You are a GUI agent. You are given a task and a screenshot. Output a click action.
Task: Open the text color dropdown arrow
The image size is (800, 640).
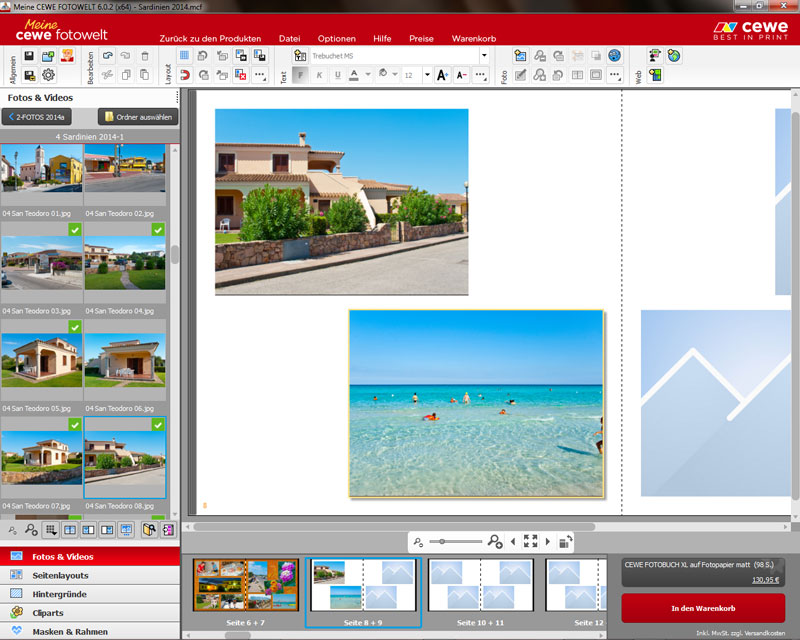[367, 75]
